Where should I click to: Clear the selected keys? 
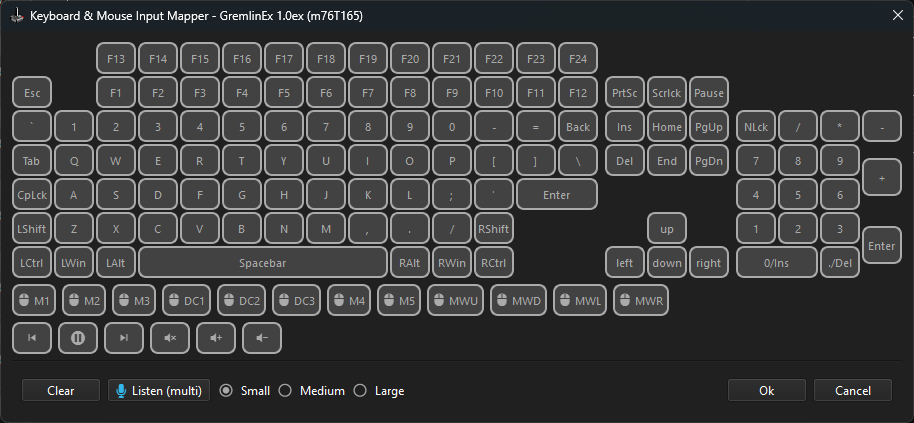[x=61, y=391]
